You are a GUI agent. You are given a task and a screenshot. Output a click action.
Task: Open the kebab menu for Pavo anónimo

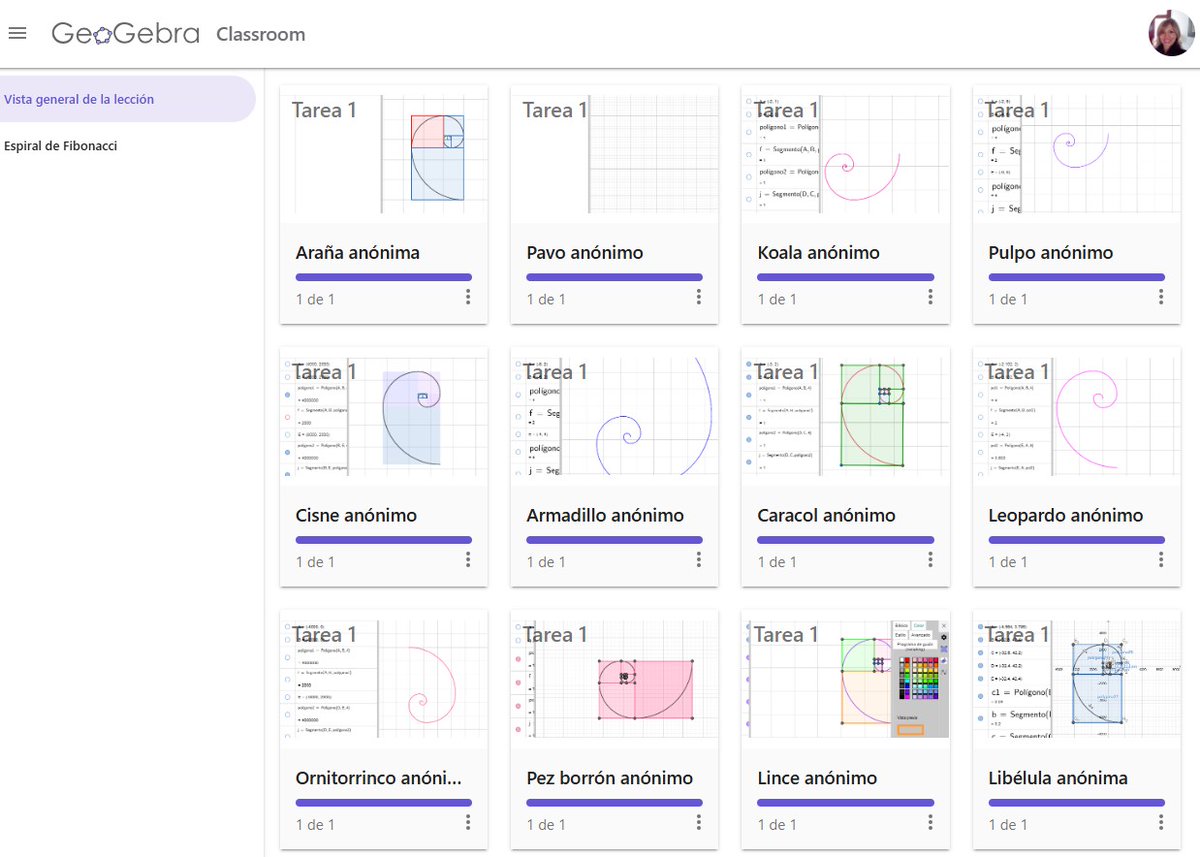698,296
